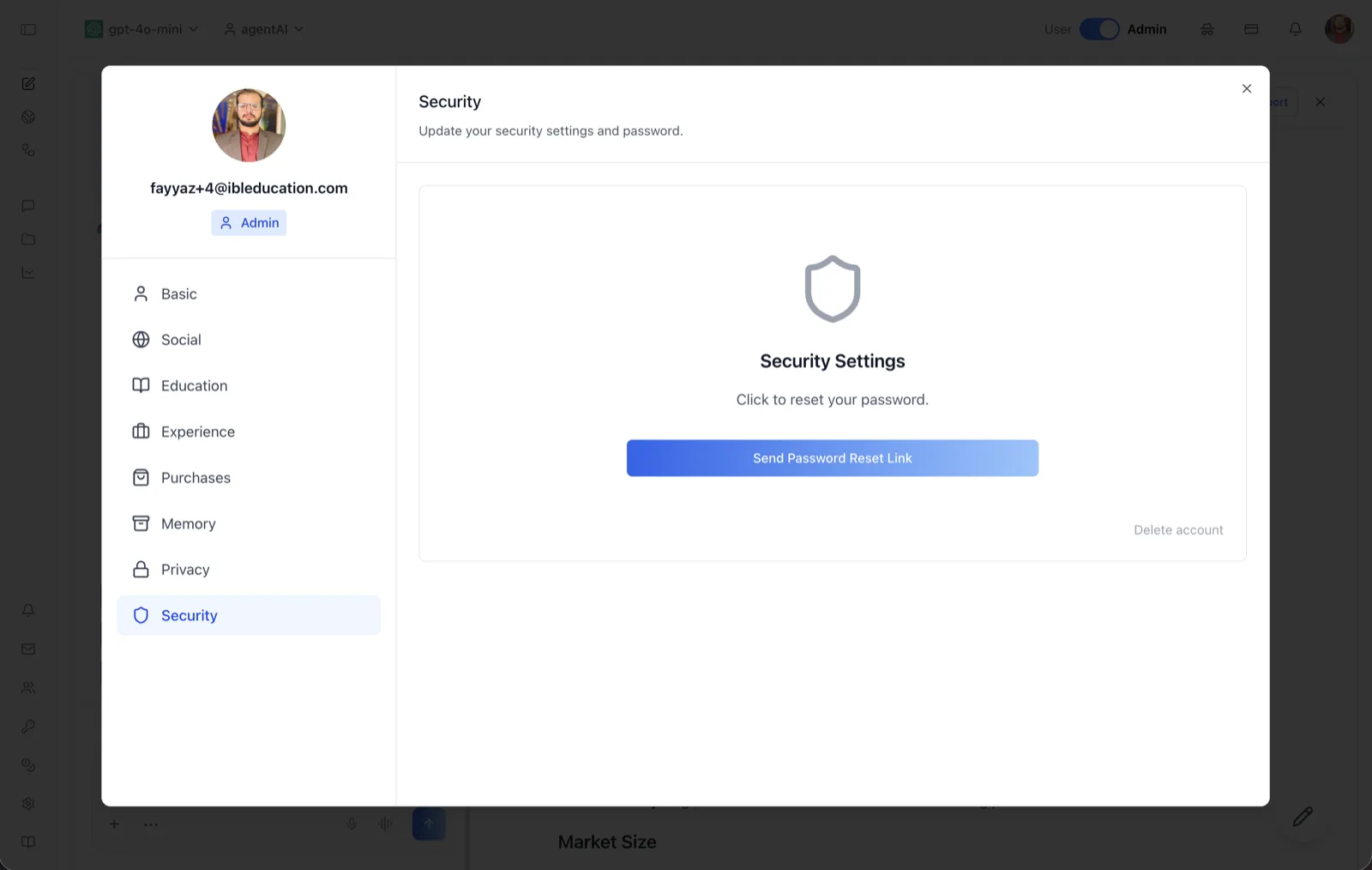Viewport: 1372px width, 870px height.
Task: Toggle the User/Admin switch
Action: pyautogui.click(x=1098, y=29)
